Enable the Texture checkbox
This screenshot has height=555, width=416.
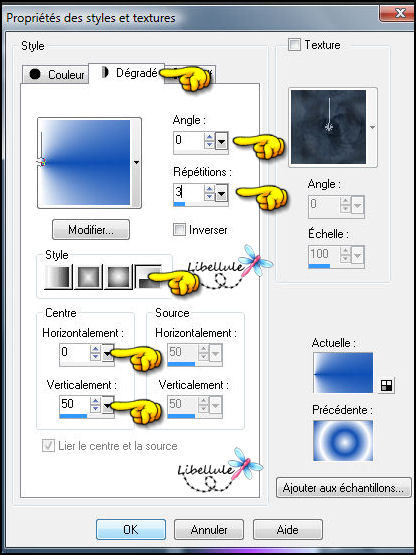click(x=294, y=45)
